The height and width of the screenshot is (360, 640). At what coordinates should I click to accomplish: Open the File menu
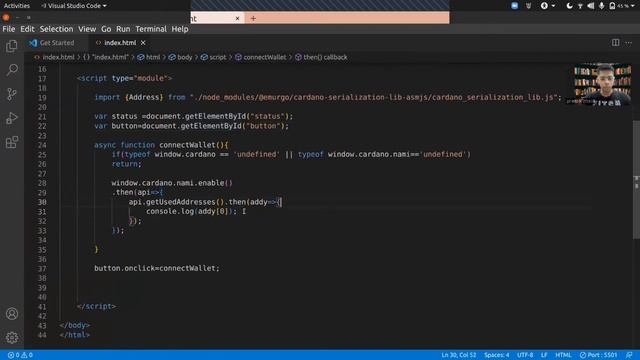click(9, 29)
